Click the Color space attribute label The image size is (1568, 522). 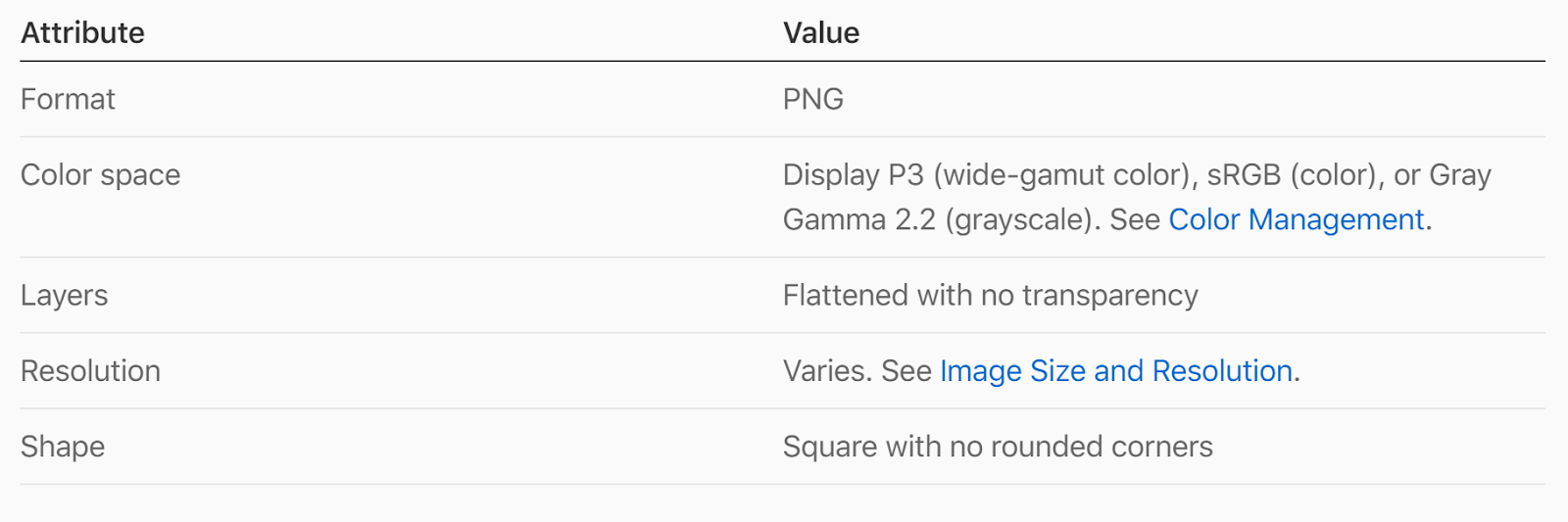tap(100, 175)
